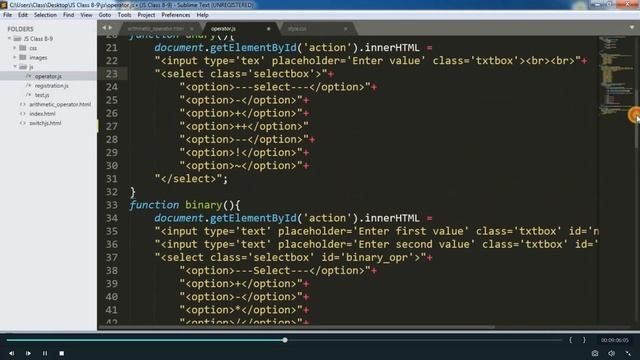
Task: Collapse the js folder
Action: 15,67
